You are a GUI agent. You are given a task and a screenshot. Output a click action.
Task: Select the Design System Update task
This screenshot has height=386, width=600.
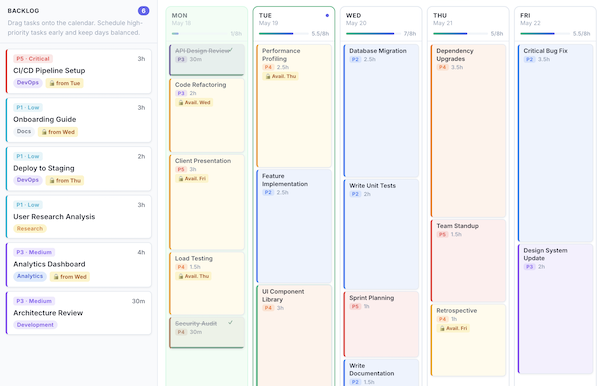click(555, 309)
